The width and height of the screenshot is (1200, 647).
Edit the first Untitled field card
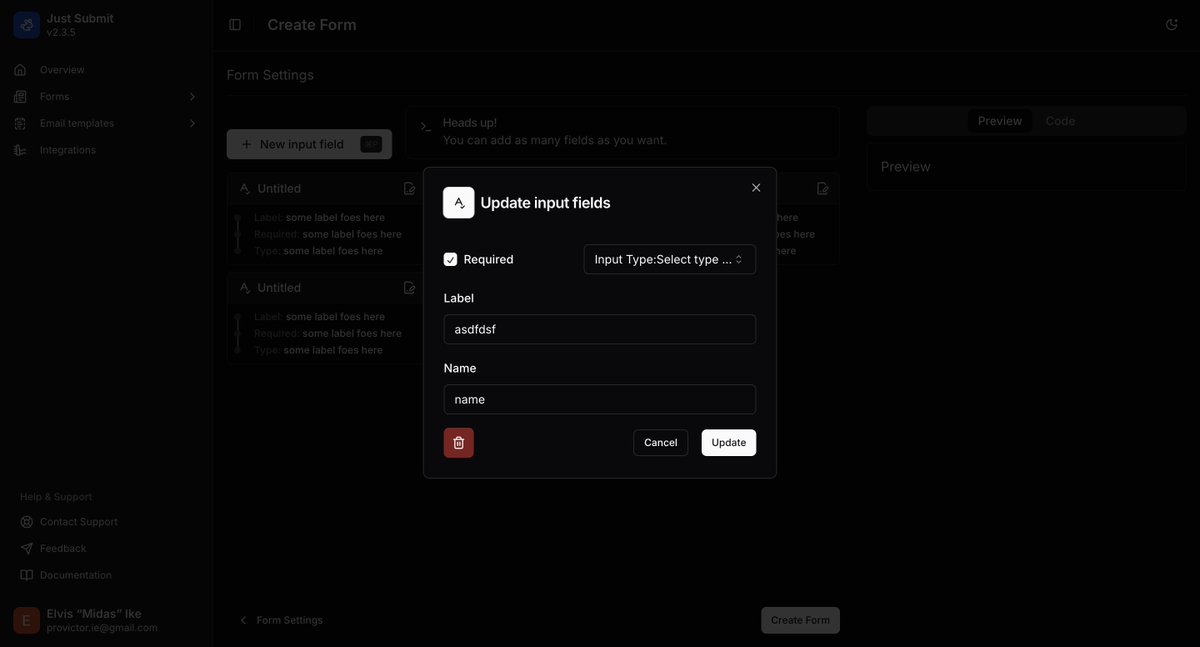(409, 189)
